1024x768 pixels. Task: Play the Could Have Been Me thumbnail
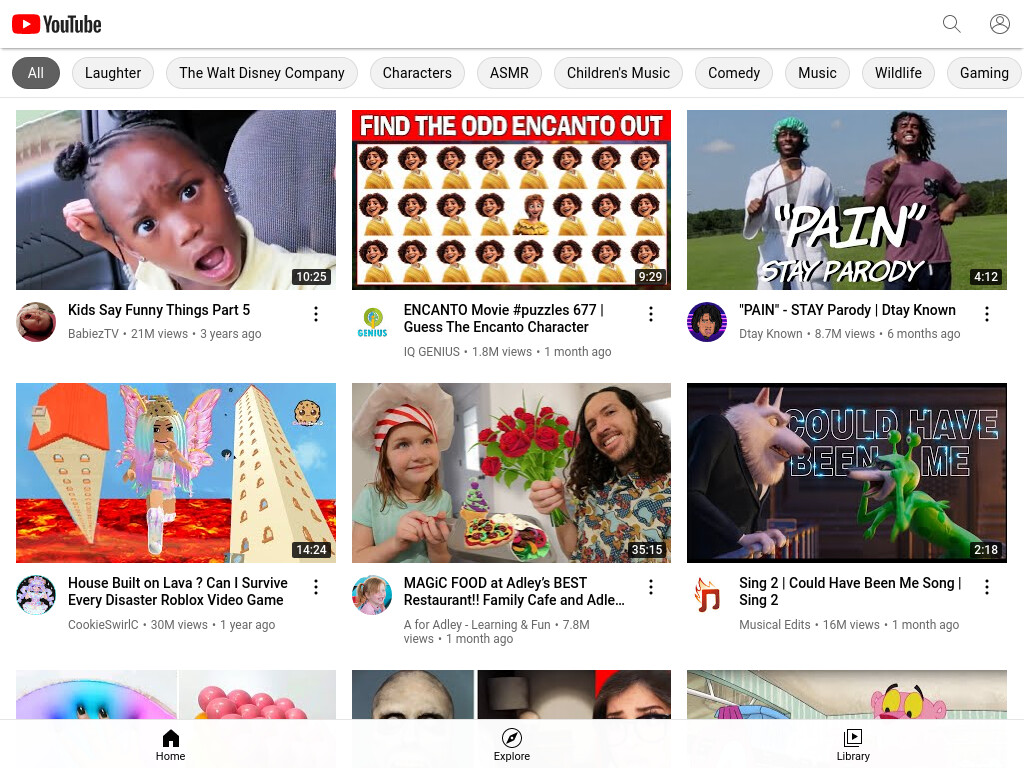click(846, 473)
